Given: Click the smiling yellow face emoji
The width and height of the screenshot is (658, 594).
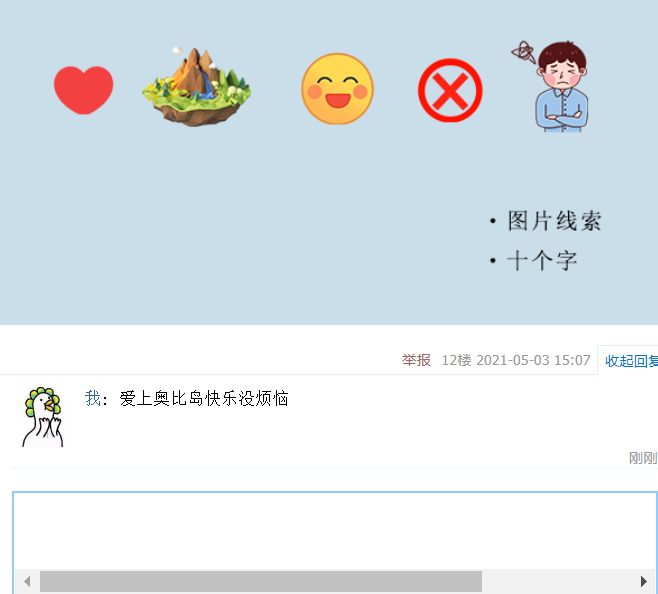Looking at the screenshot, I should coord(337,89).
